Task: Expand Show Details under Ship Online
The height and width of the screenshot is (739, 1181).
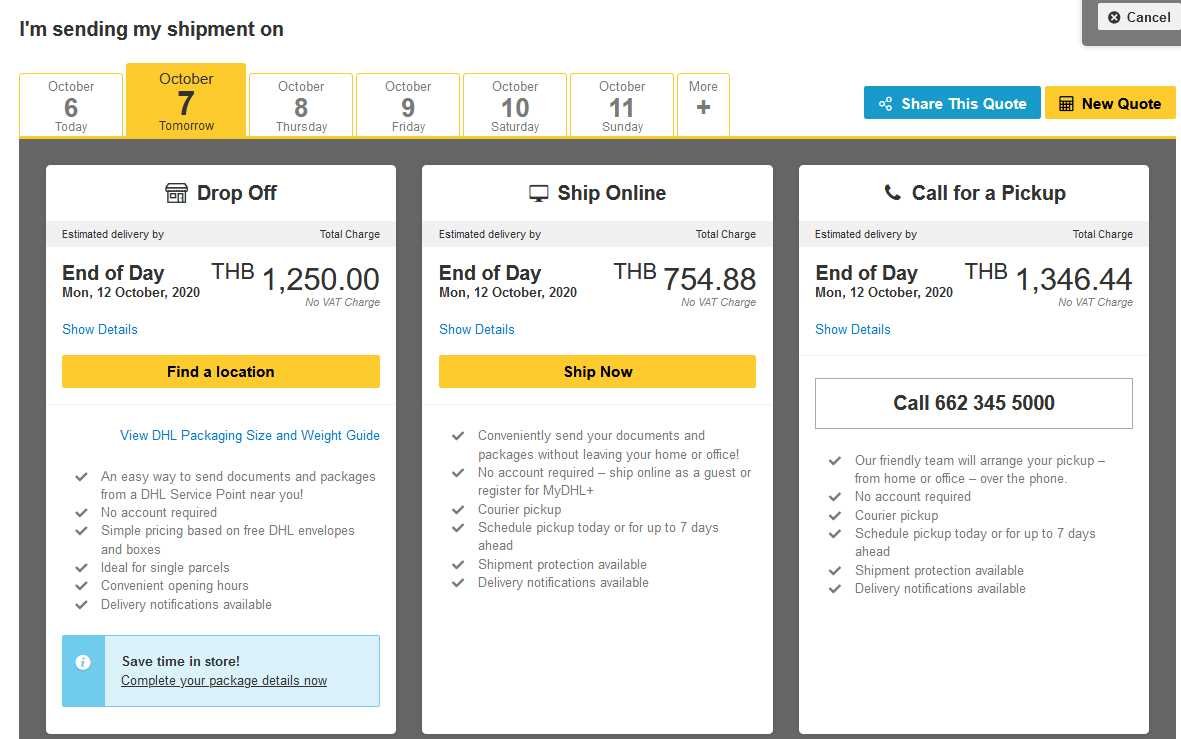Action: (x=477, y=329)
